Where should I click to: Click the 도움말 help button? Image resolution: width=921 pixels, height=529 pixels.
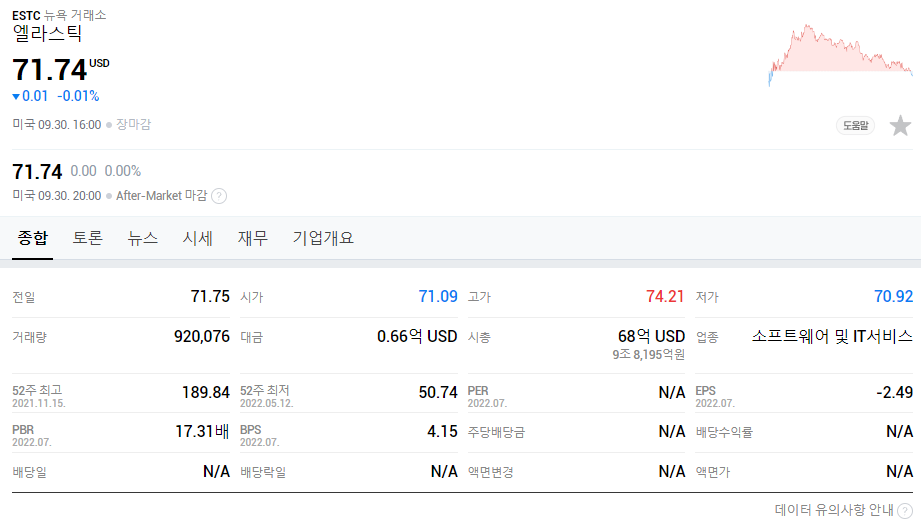pos(855,126)
